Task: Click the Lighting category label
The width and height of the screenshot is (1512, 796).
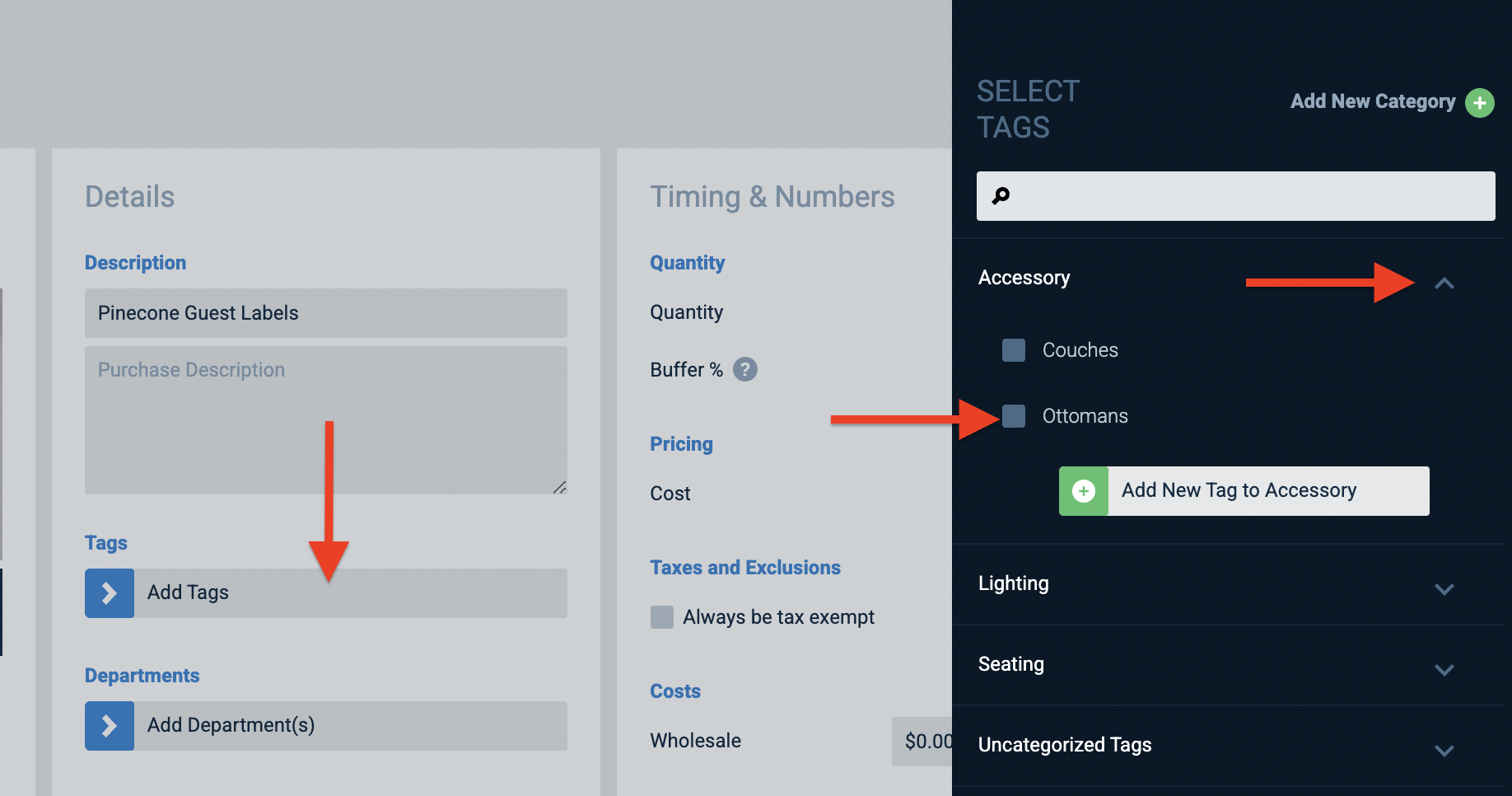Action: [1014, 583]
